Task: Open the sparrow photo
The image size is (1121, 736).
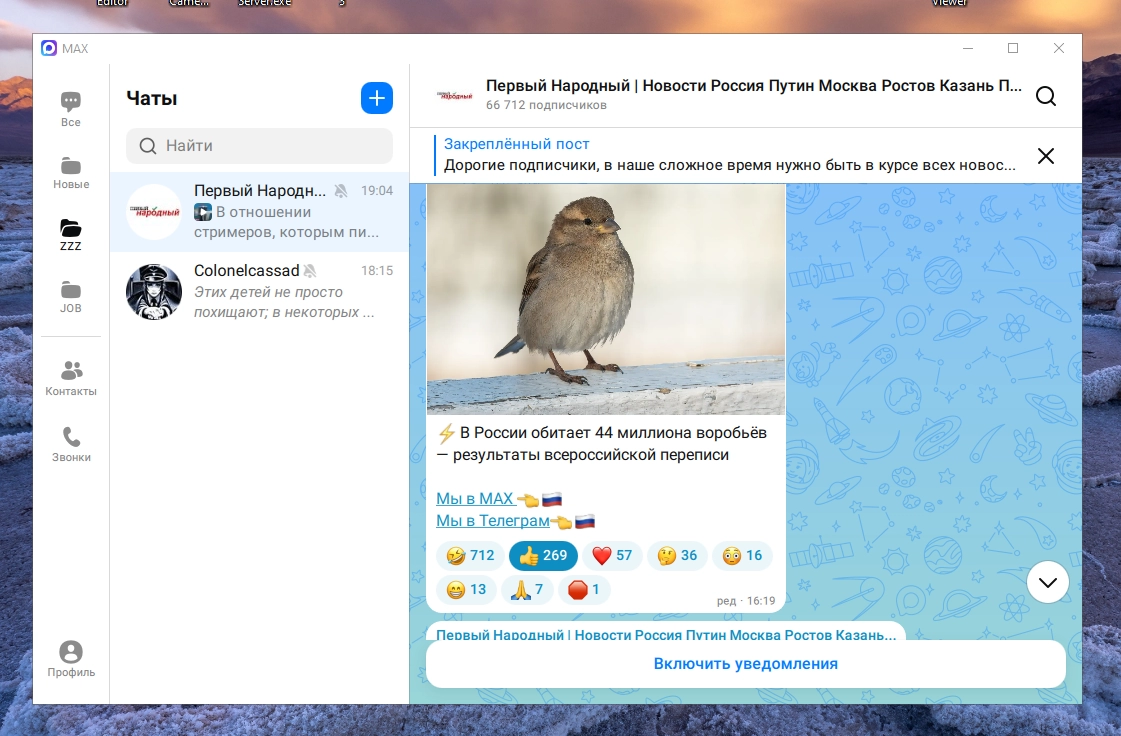Action: click(x=606, y=299)
